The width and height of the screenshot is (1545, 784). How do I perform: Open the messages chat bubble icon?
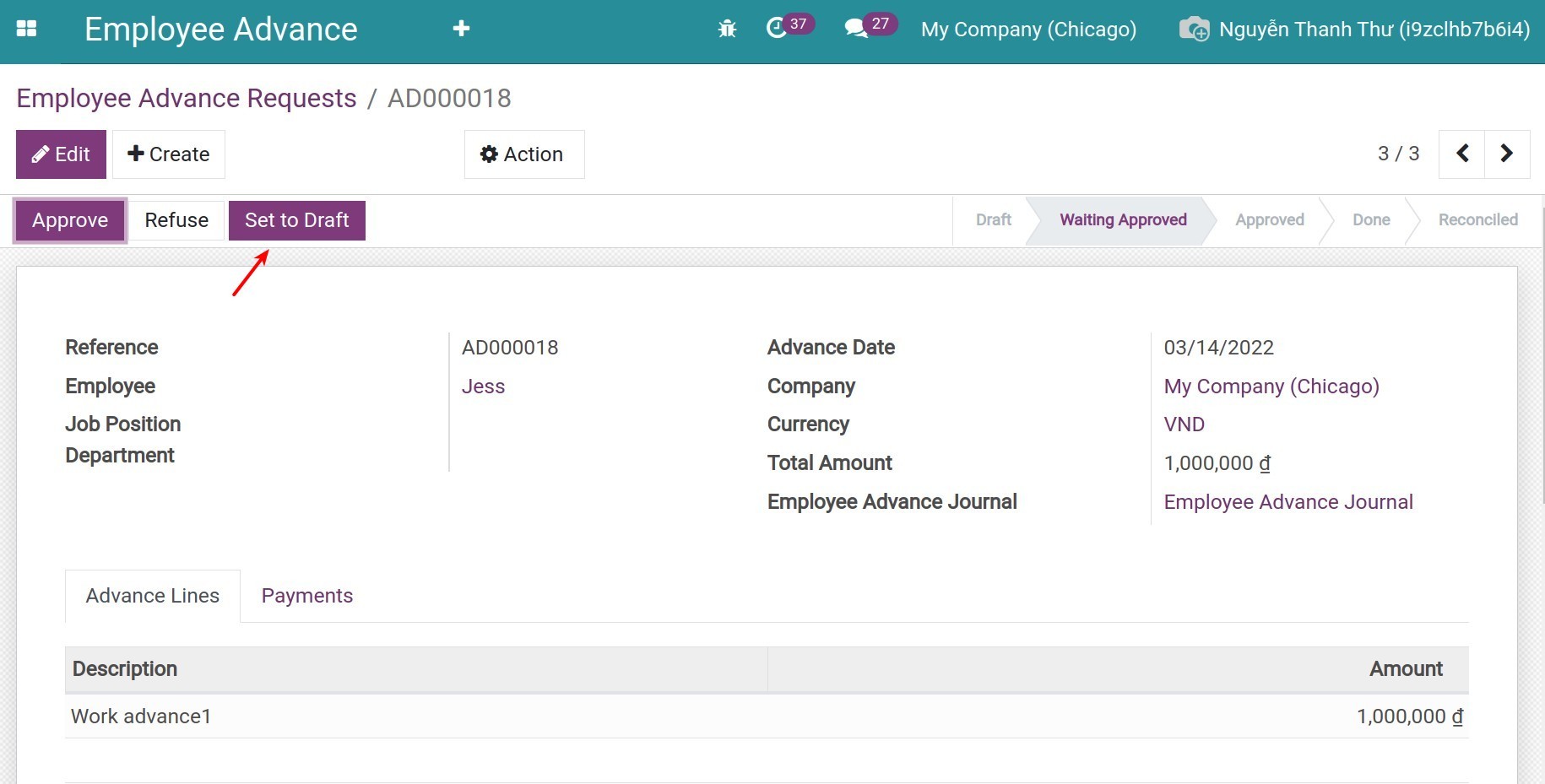(x=856, y=29)
